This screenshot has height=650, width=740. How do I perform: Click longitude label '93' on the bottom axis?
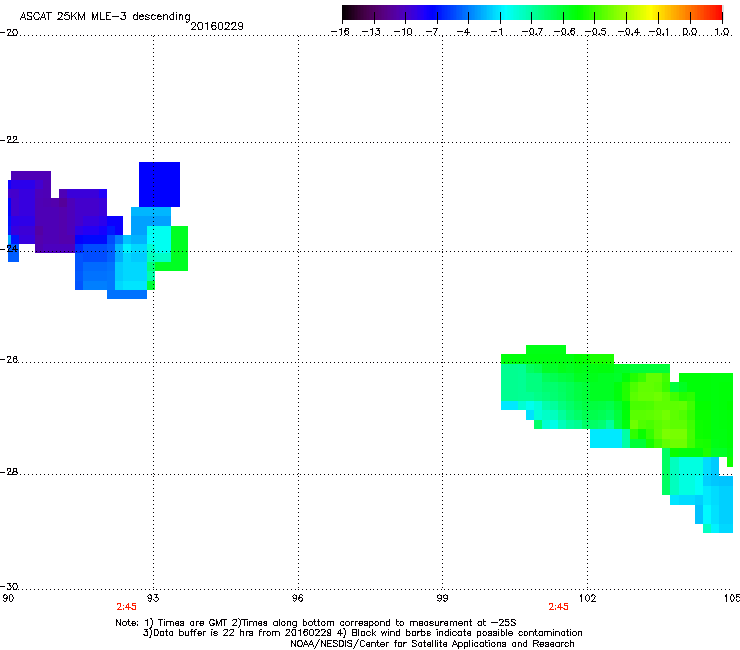[x=153, y=598]
